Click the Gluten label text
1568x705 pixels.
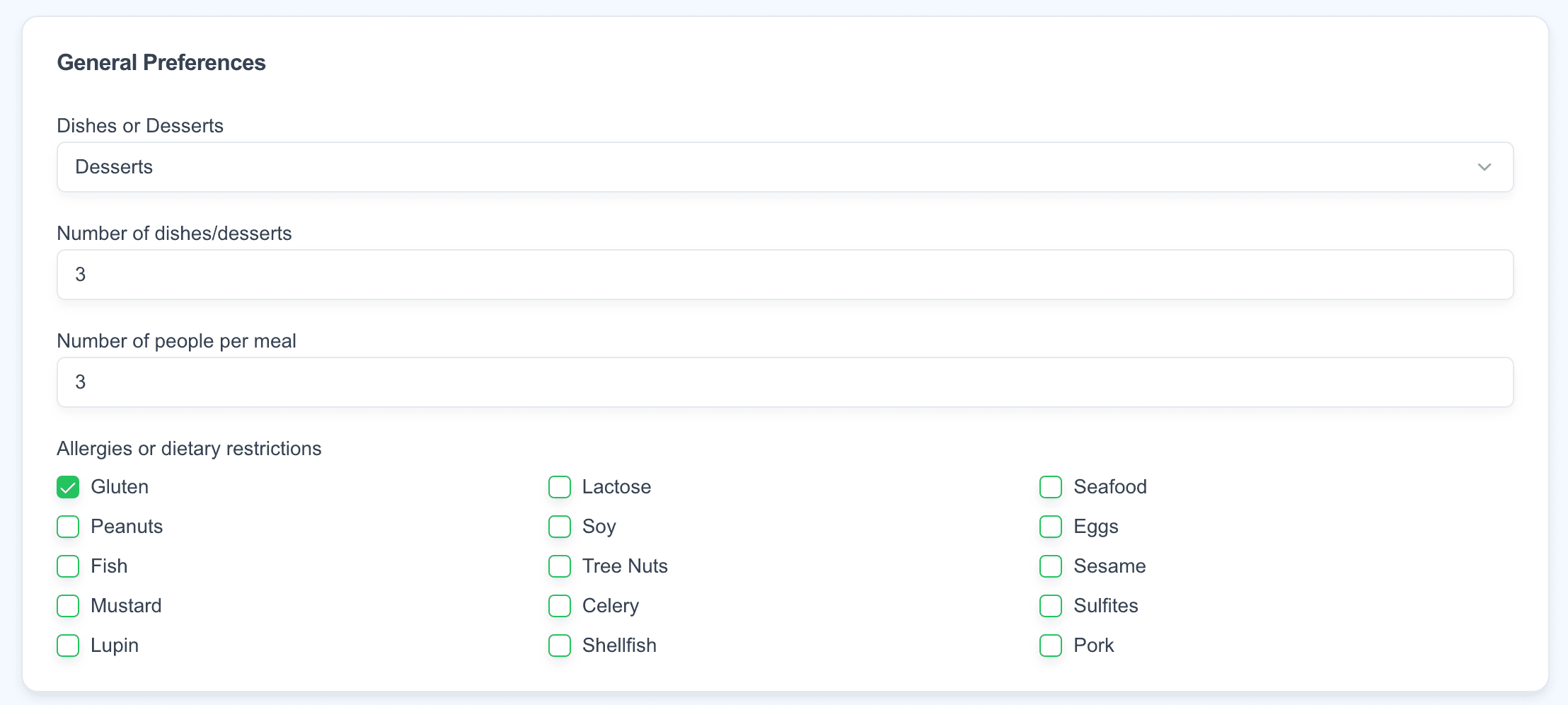coord(120,487)
